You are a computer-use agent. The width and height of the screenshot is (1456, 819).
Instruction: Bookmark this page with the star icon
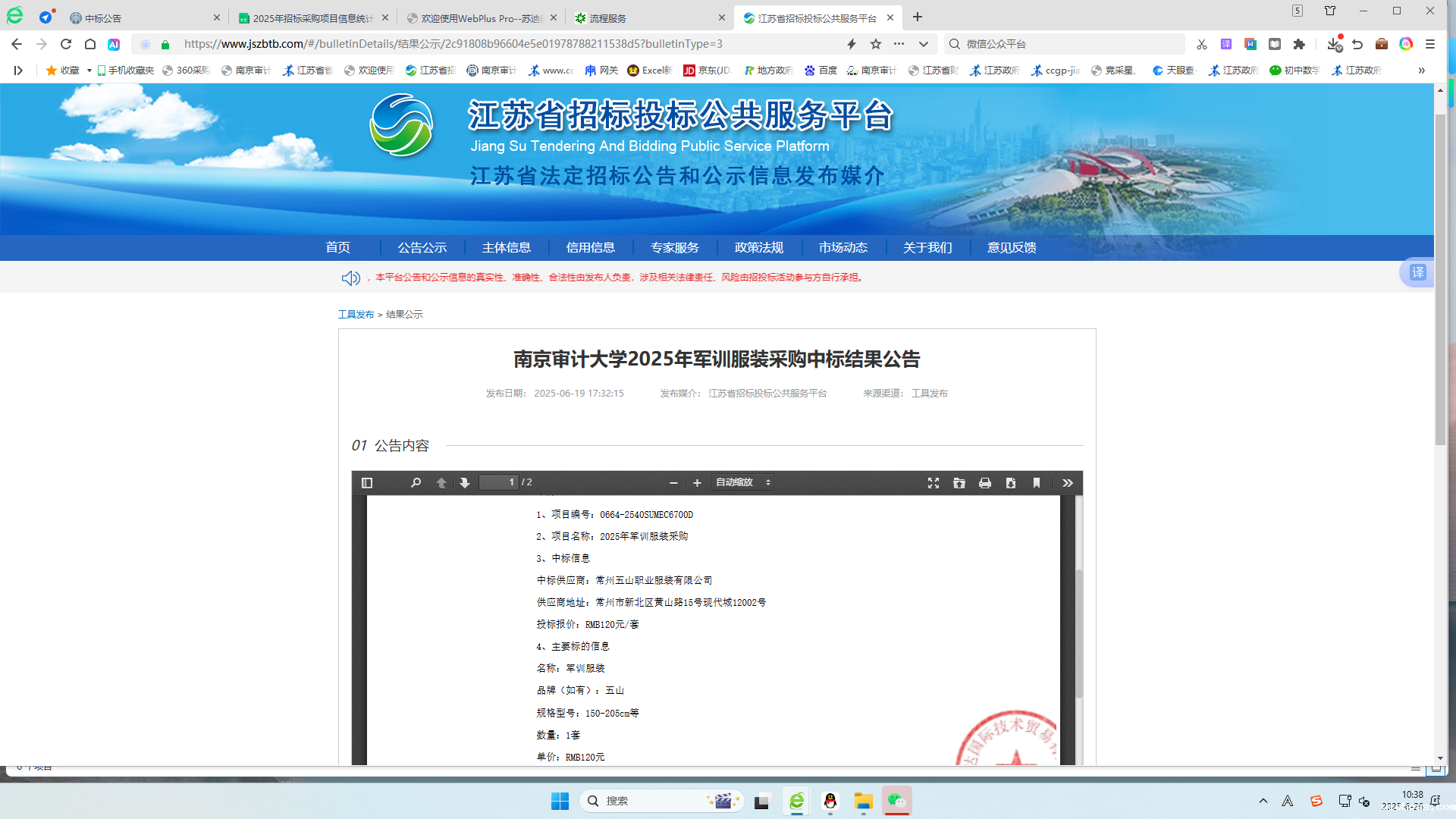coord(876,44)
